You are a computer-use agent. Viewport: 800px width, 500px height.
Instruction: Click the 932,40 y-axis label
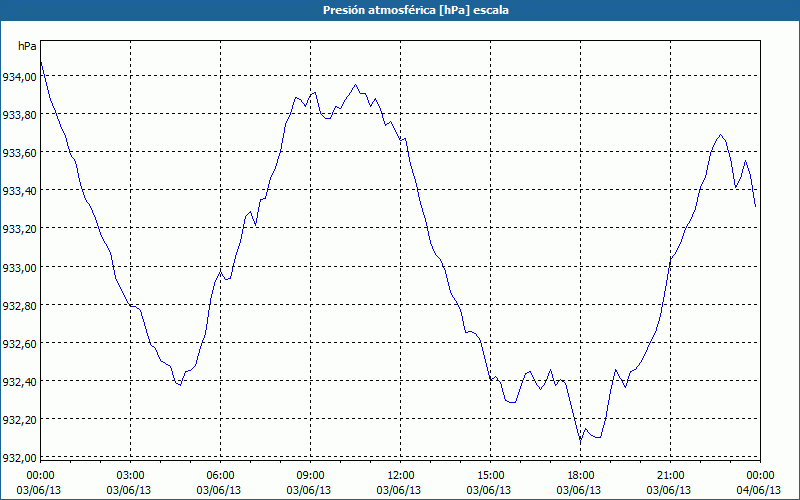coord(19,382)
